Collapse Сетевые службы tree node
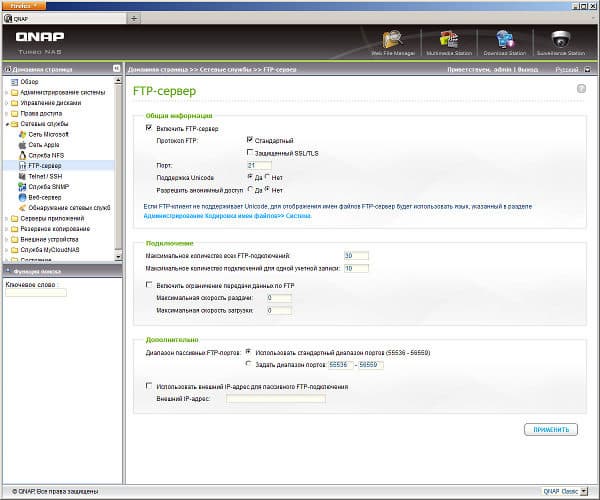This screenshot has width=600, height=500. coord(7,124)
